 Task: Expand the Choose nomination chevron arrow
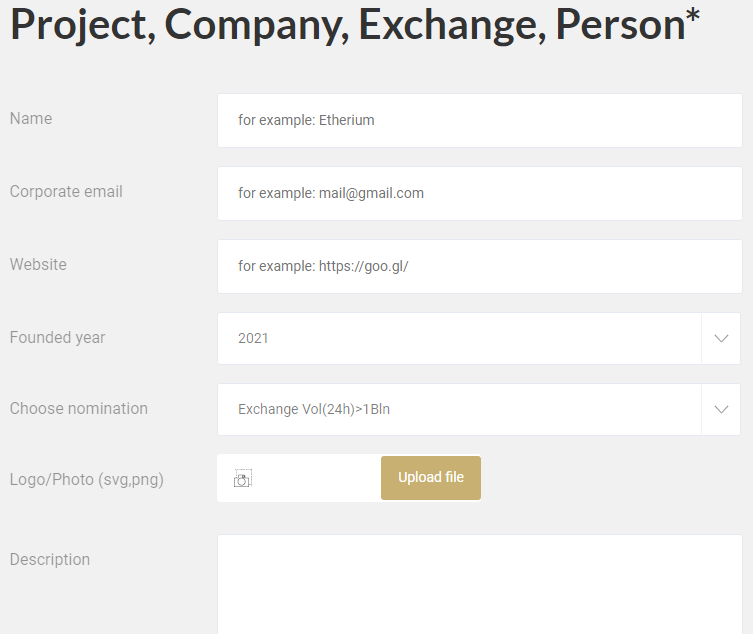[x=721, y=409]
